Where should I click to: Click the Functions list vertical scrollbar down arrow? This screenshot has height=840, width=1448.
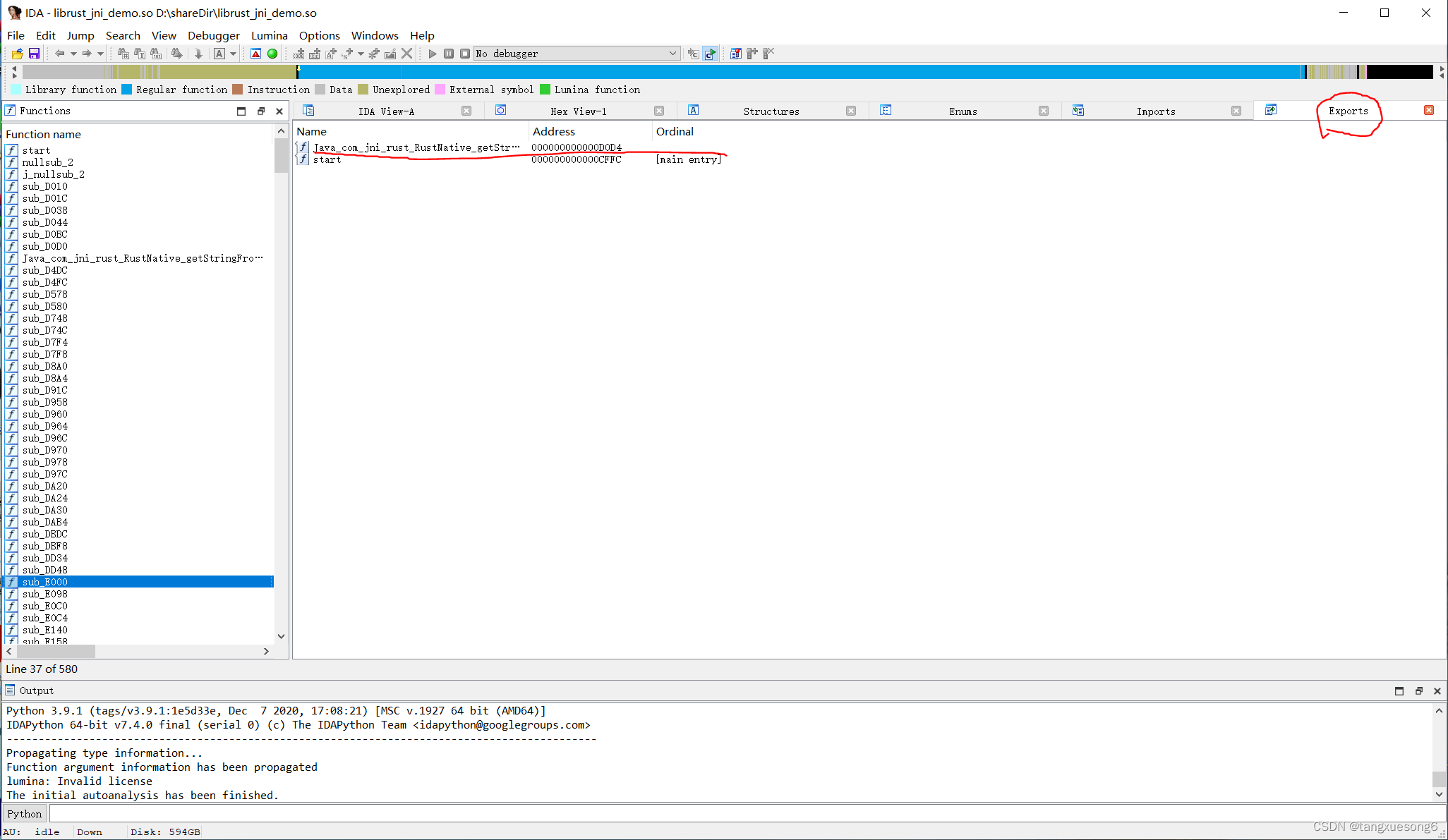(281, 636)
